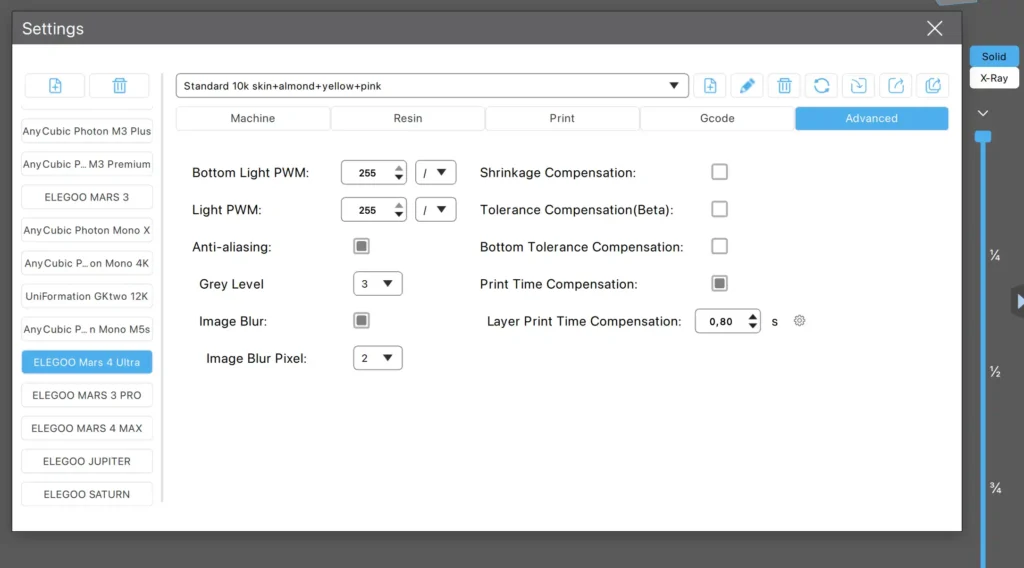The height and width of the screenshot is (568, 1024).
Task: Import a profile using the import icon
Action: tap(858, 86)
